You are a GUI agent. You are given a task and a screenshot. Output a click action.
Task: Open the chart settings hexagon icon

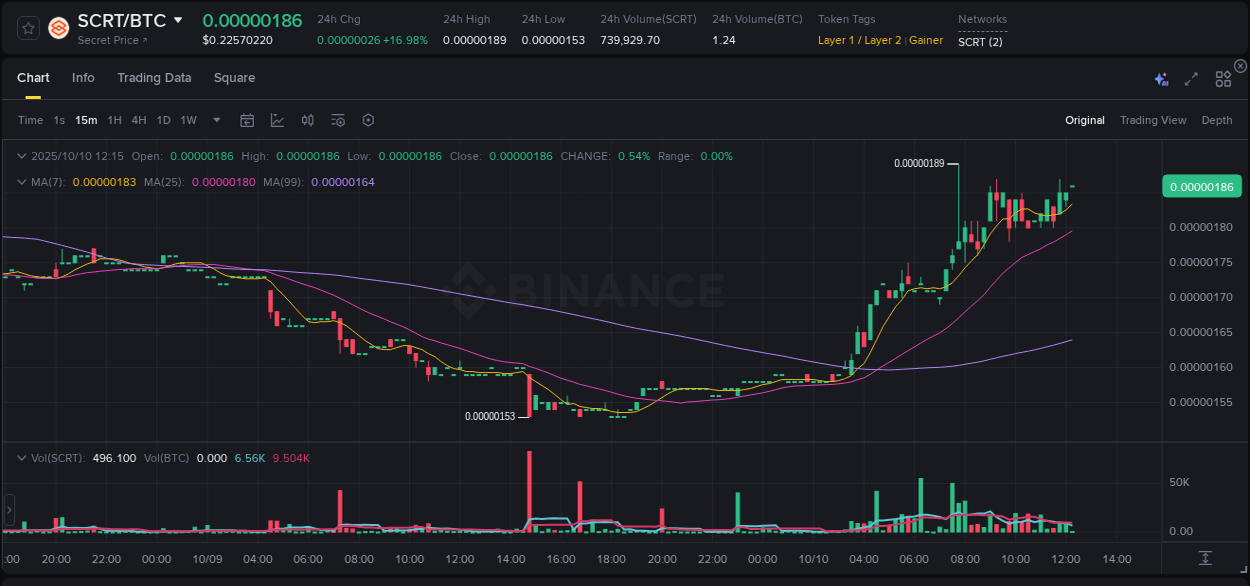[368, 120]
